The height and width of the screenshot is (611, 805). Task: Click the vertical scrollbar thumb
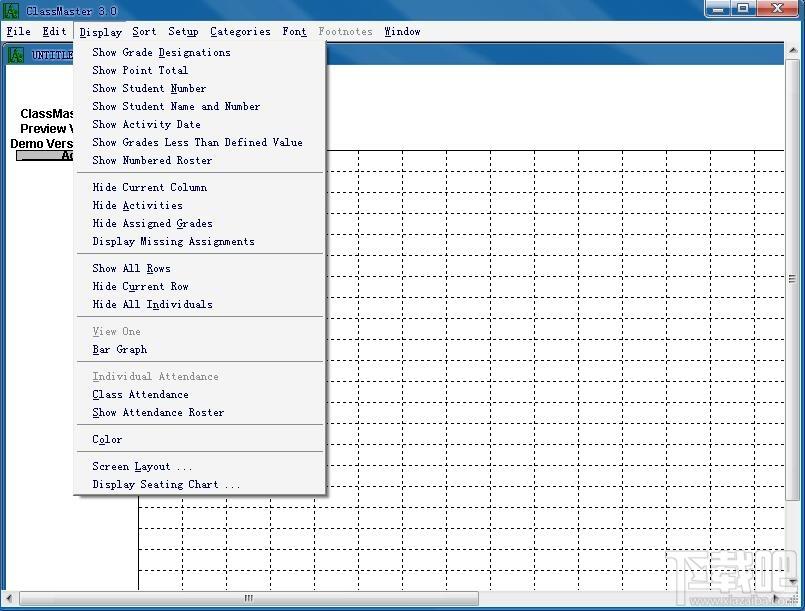coord(792,278)
